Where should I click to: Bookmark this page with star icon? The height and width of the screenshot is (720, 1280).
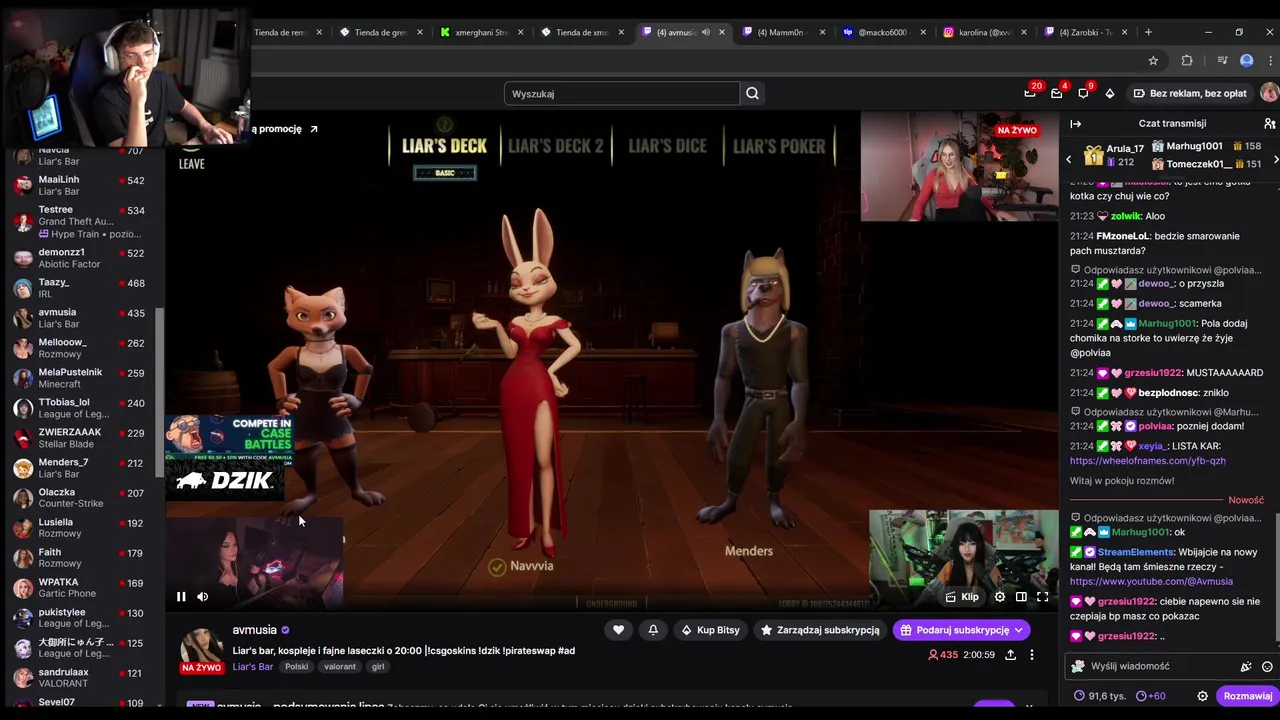[x=1153, y=61]
